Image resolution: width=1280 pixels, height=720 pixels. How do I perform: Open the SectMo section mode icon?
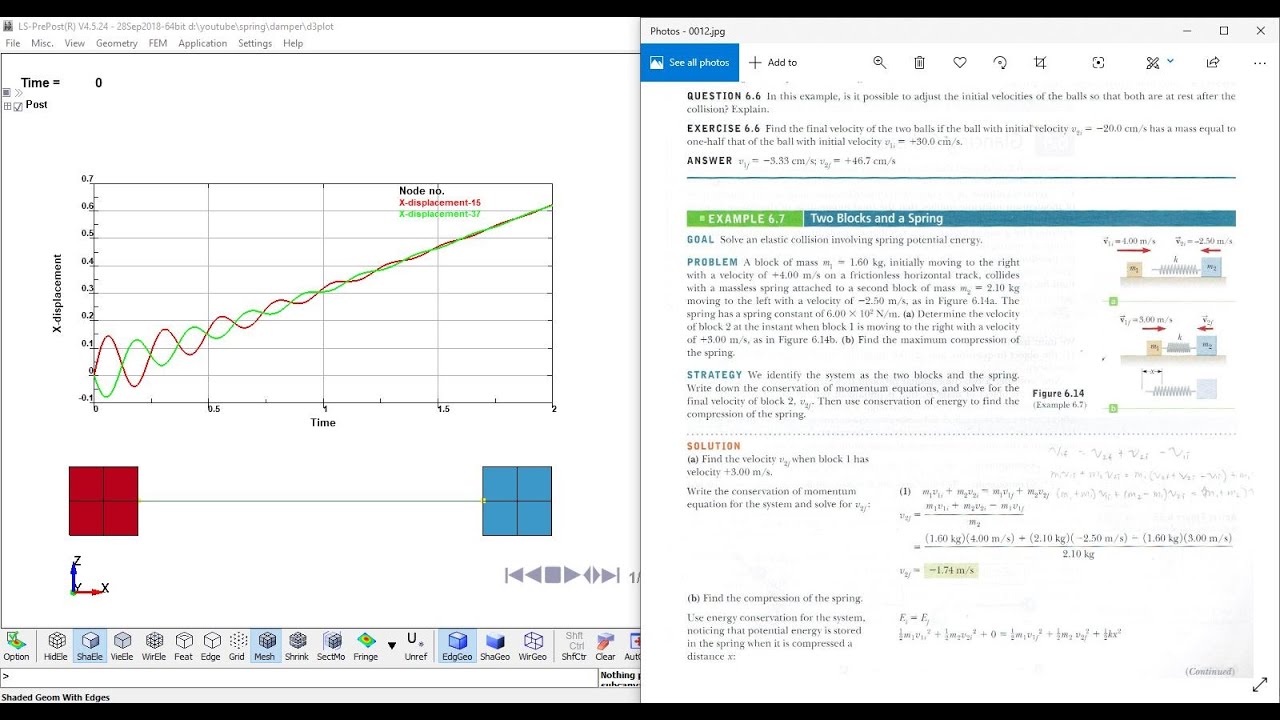pos(331,646)
